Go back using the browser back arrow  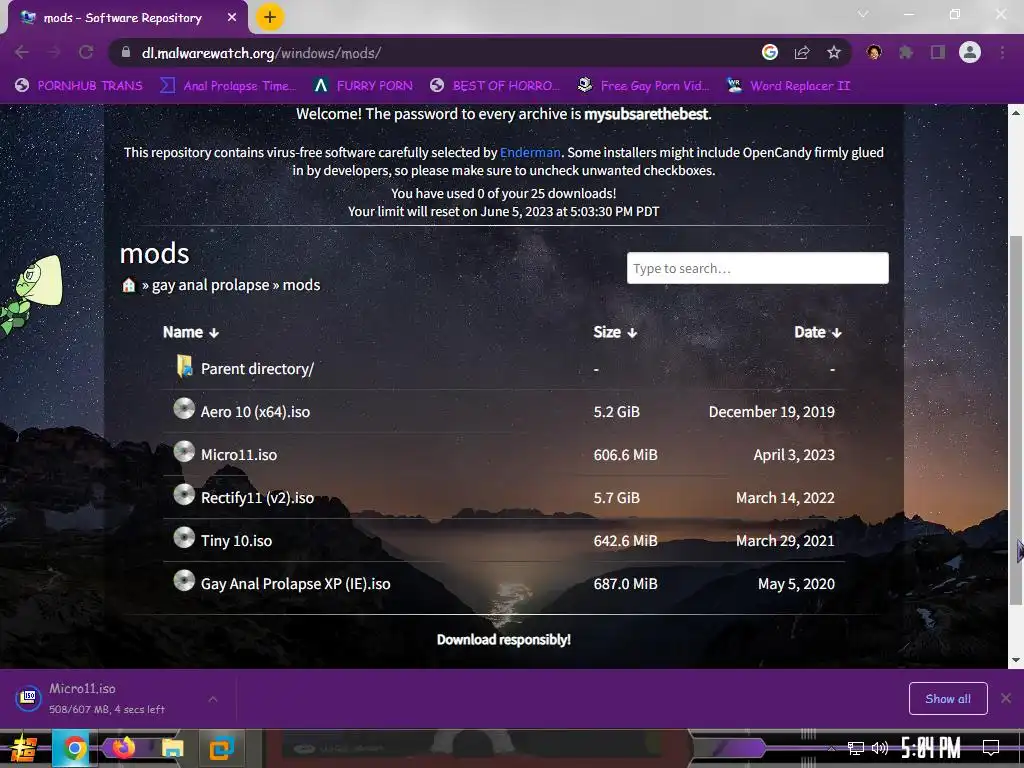(x=22, y=52)
